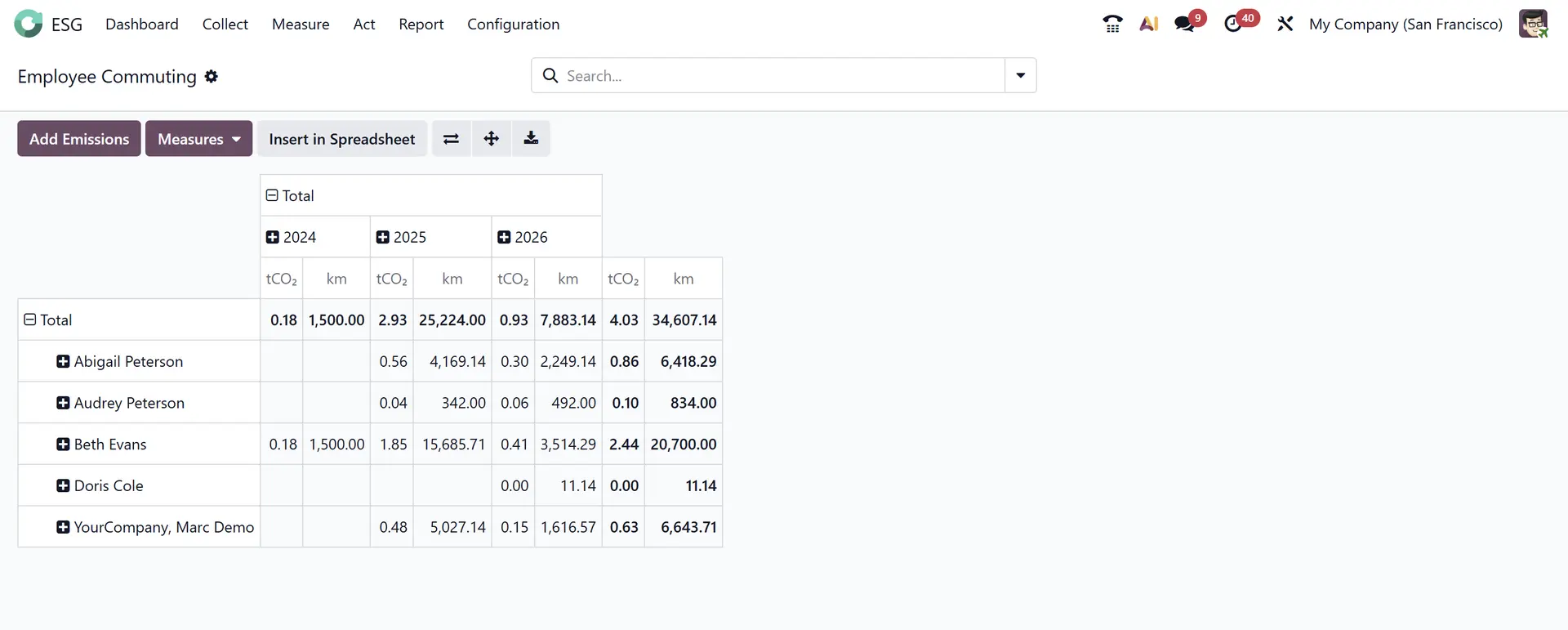Open the user avatar menu
This screenshot has height=630, width=1568.
(x=1533, y=25)
